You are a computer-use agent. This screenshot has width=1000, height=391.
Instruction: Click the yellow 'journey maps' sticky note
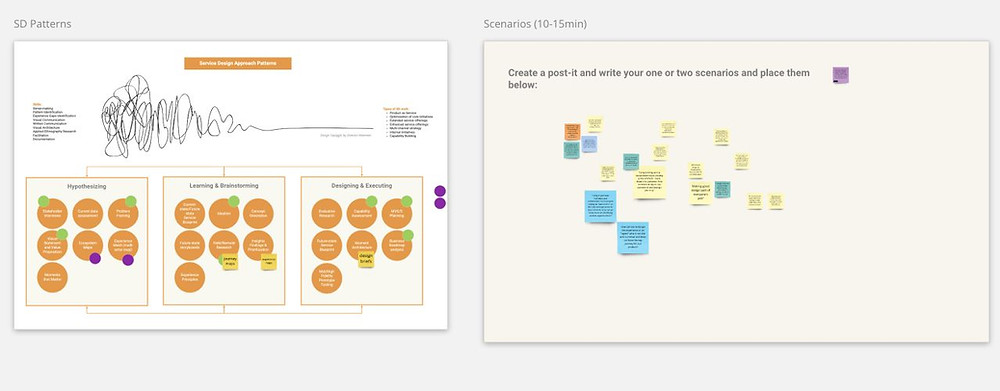pyautogui.click(x=230, y=262)
